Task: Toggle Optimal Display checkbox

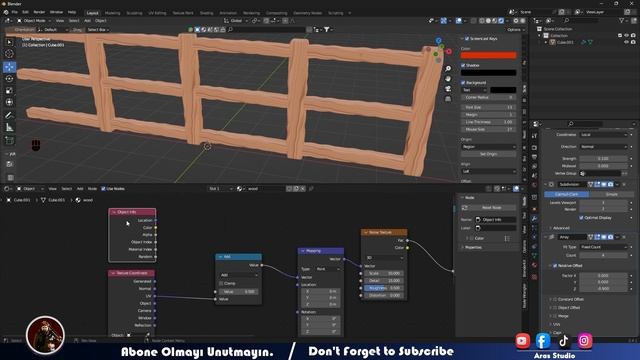Action: 581,218
